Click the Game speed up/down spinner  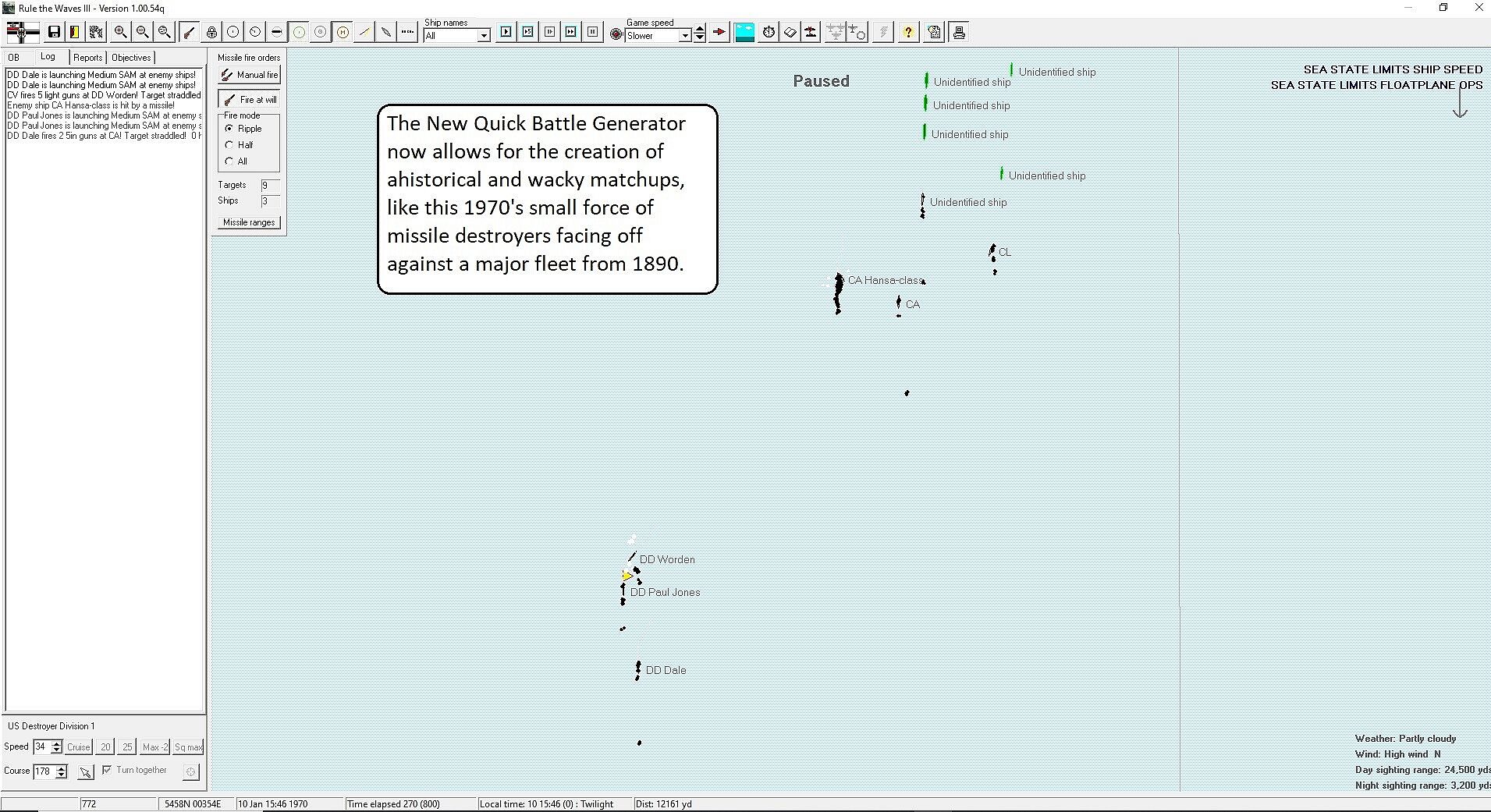pyautogui.click(x=700, y=34)
